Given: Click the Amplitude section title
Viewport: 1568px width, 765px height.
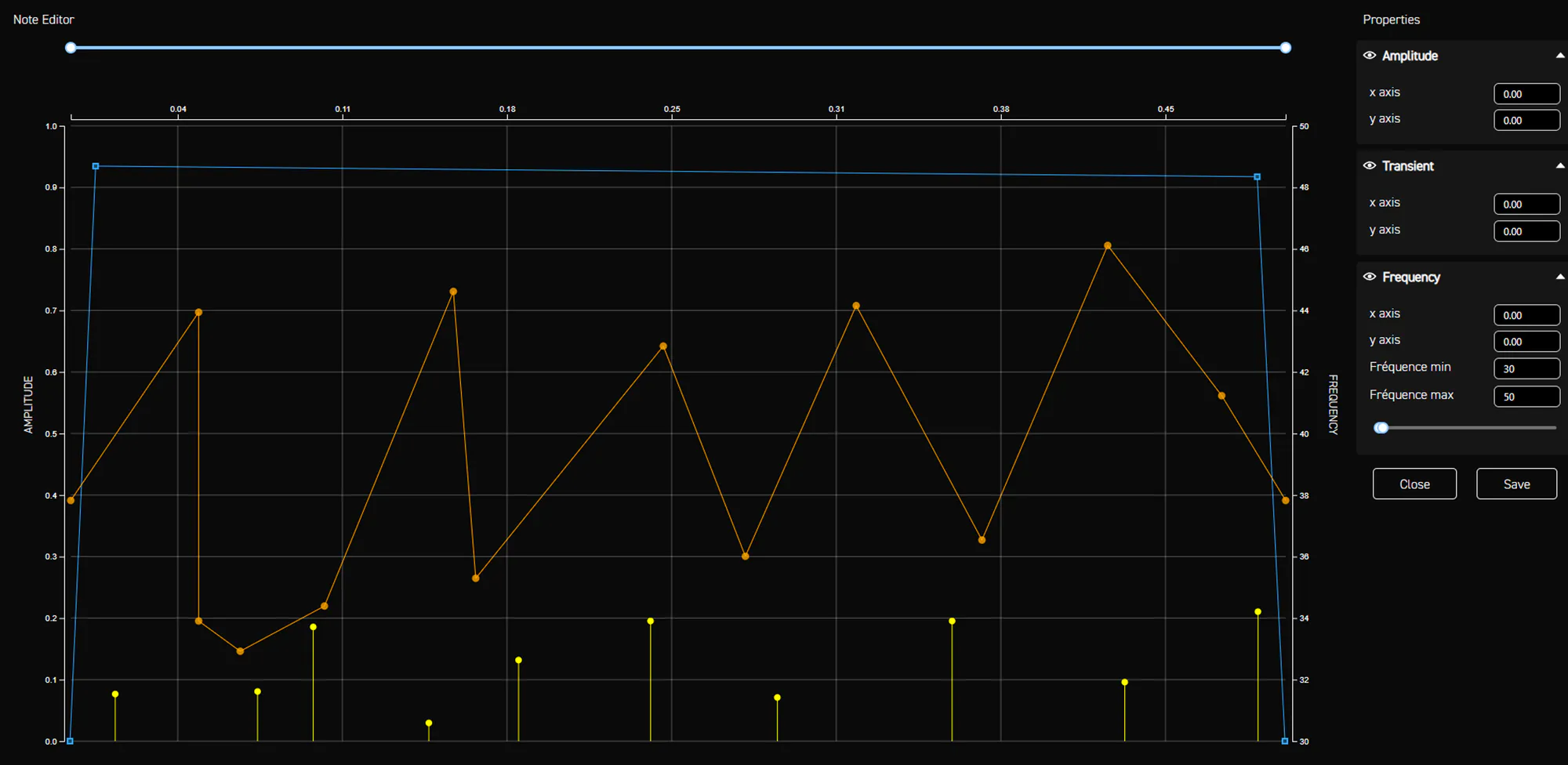Looking at the screenshot, I should tap(1410, 56).
